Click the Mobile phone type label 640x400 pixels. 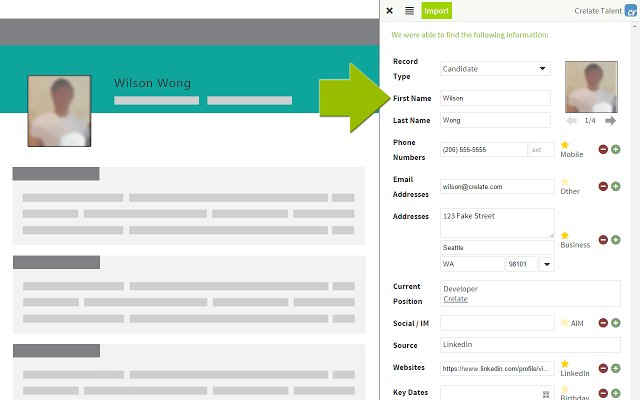(571, 154)
